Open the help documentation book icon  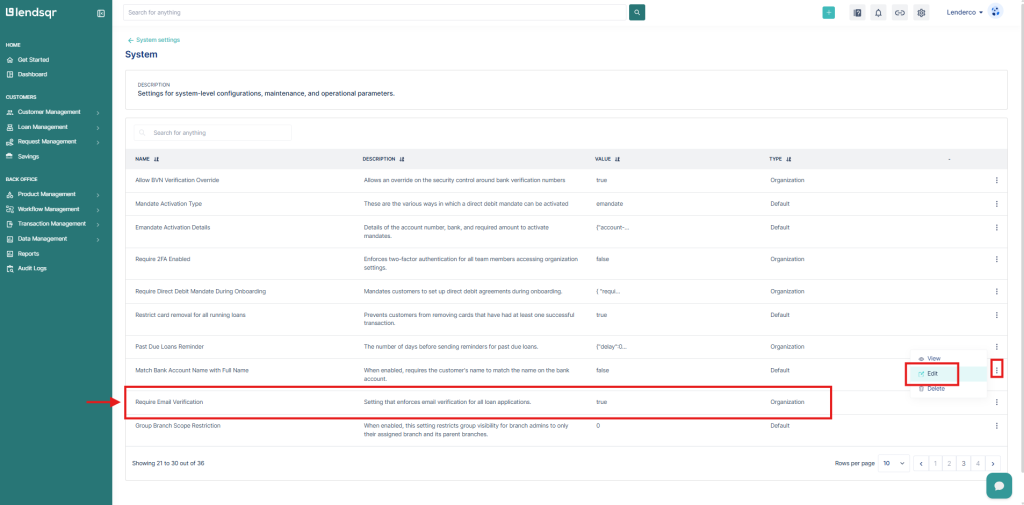point(857,13)
